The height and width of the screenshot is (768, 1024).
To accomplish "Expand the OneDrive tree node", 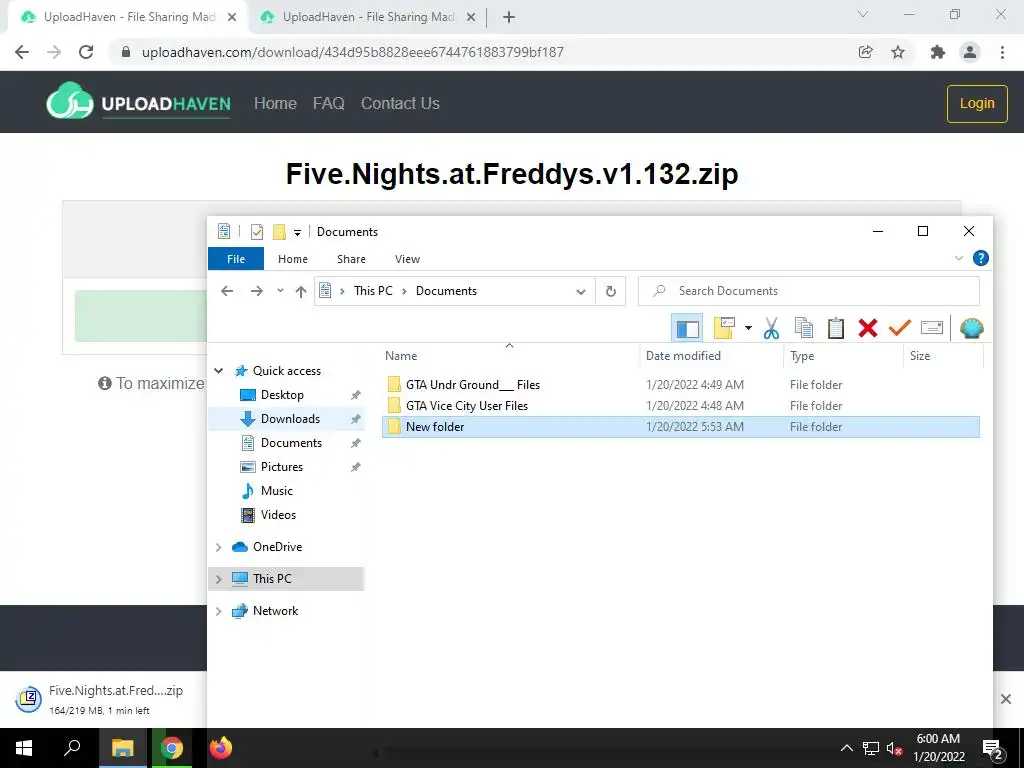I will [x=219, y=547].
